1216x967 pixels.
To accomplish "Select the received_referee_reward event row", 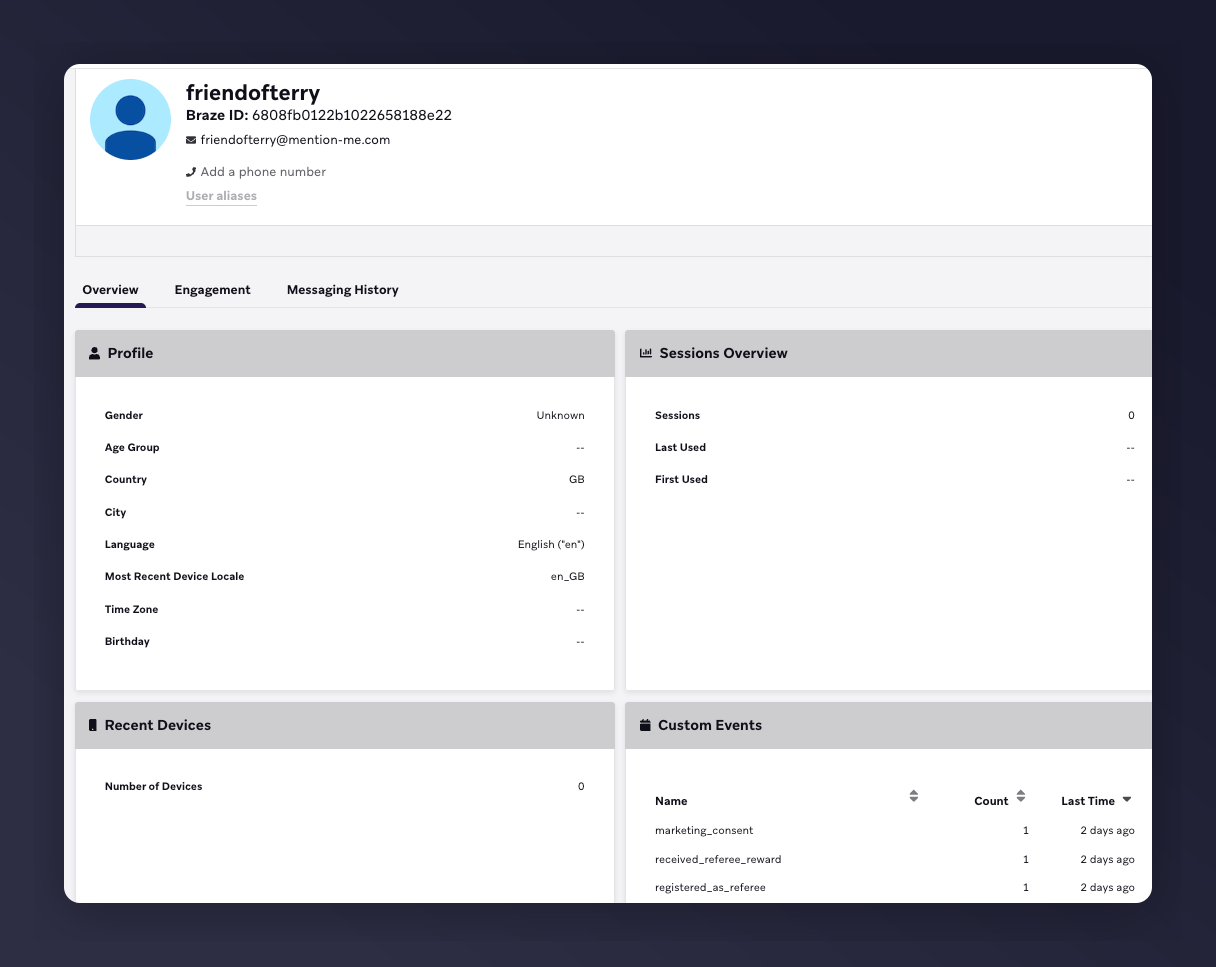I will [x=895, y=859].
